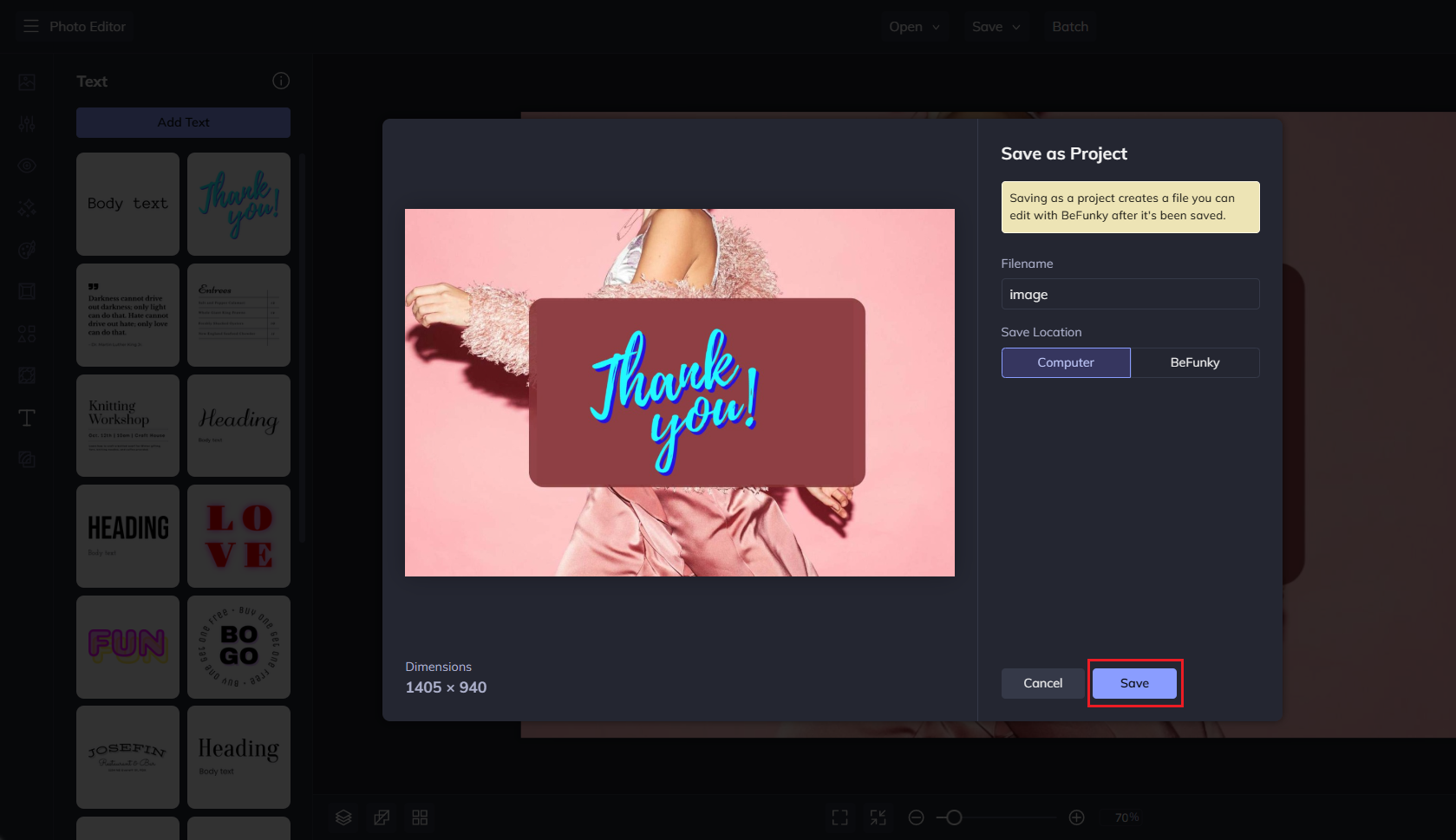Choose the purple 'FUN' text preset
The height and width of the screenshot is (840, 1456).
coord(127,647)
